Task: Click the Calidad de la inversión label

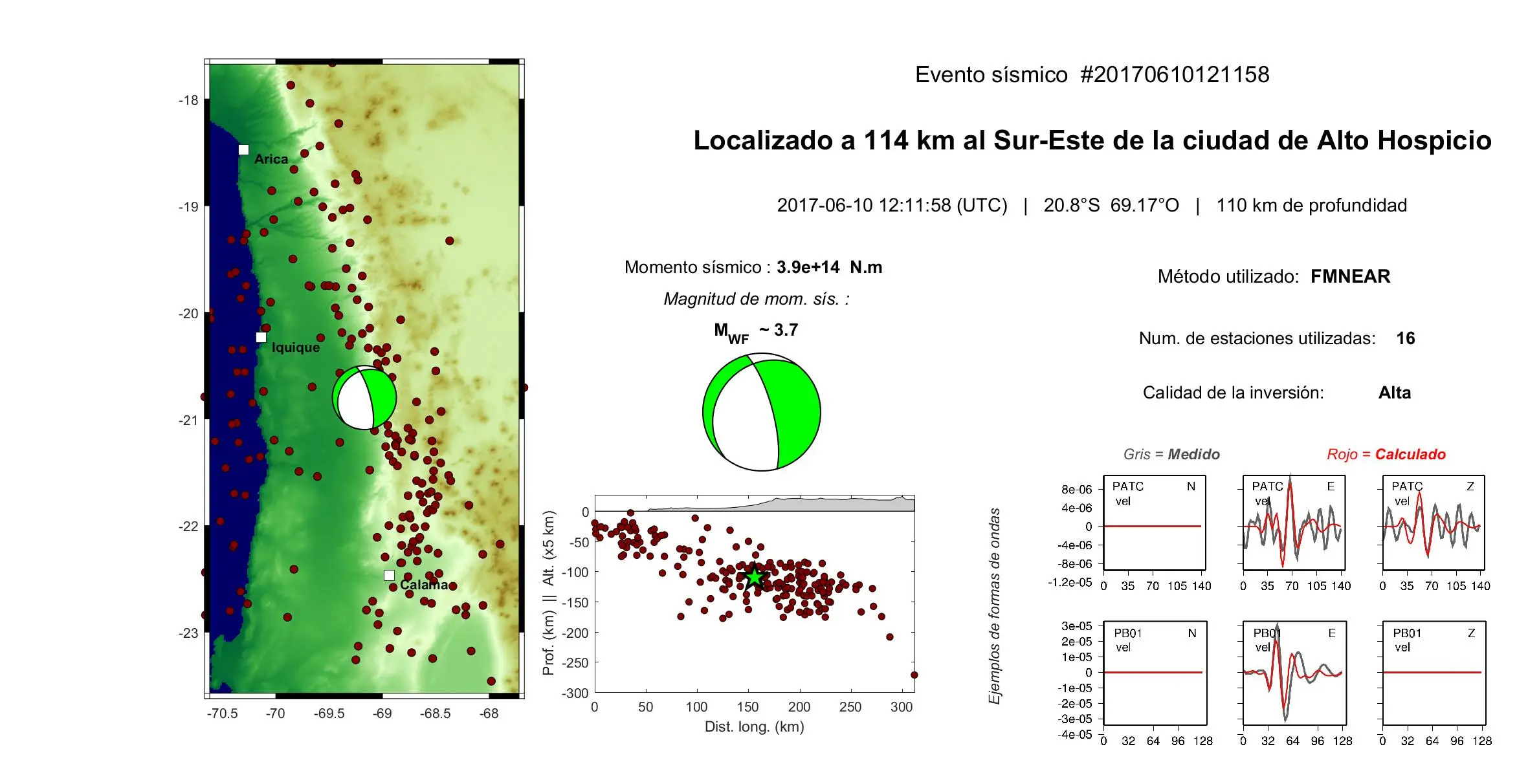Action: 1234,393
